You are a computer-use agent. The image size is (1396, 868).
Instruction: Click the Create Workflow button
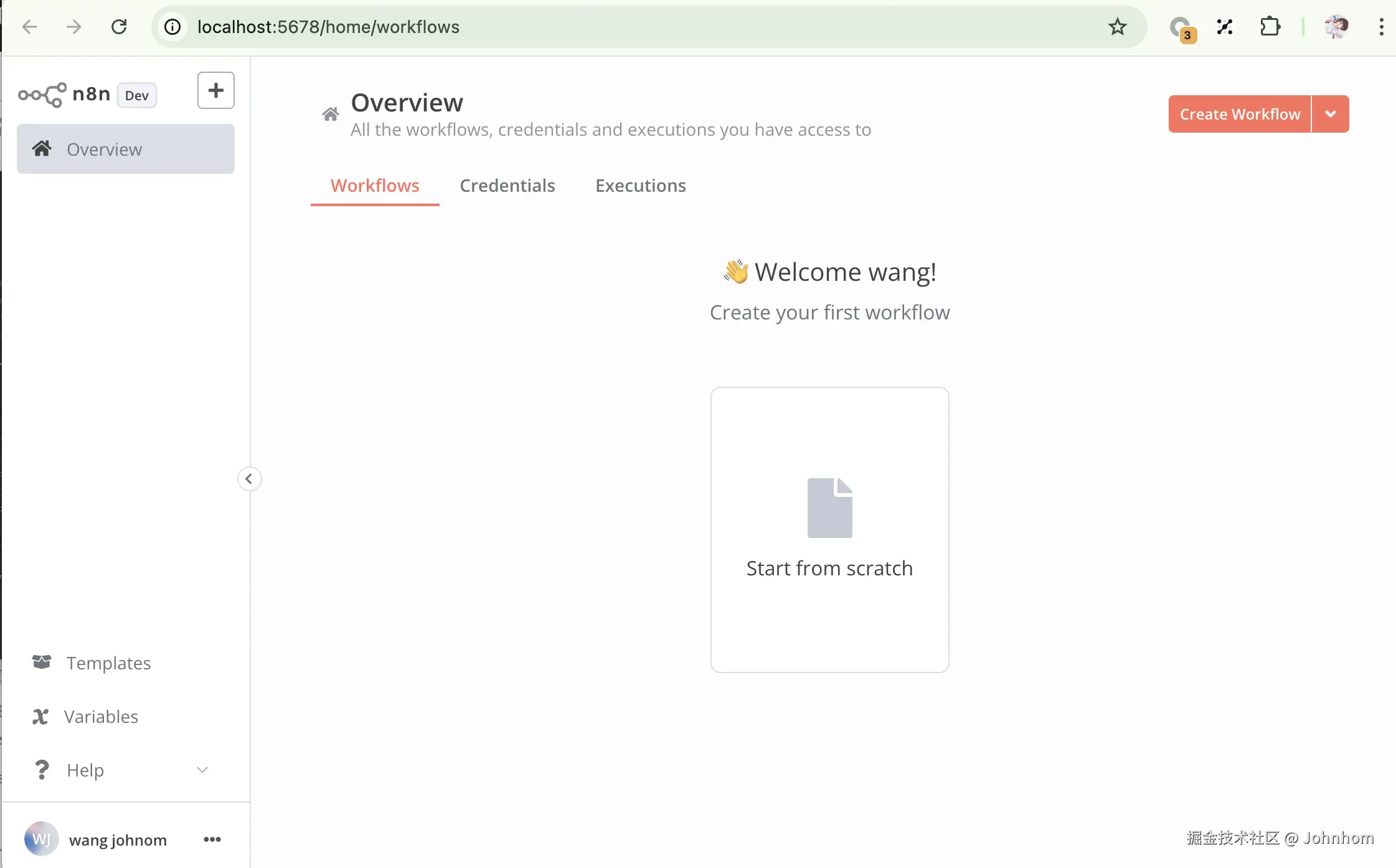click(1239, 114)
